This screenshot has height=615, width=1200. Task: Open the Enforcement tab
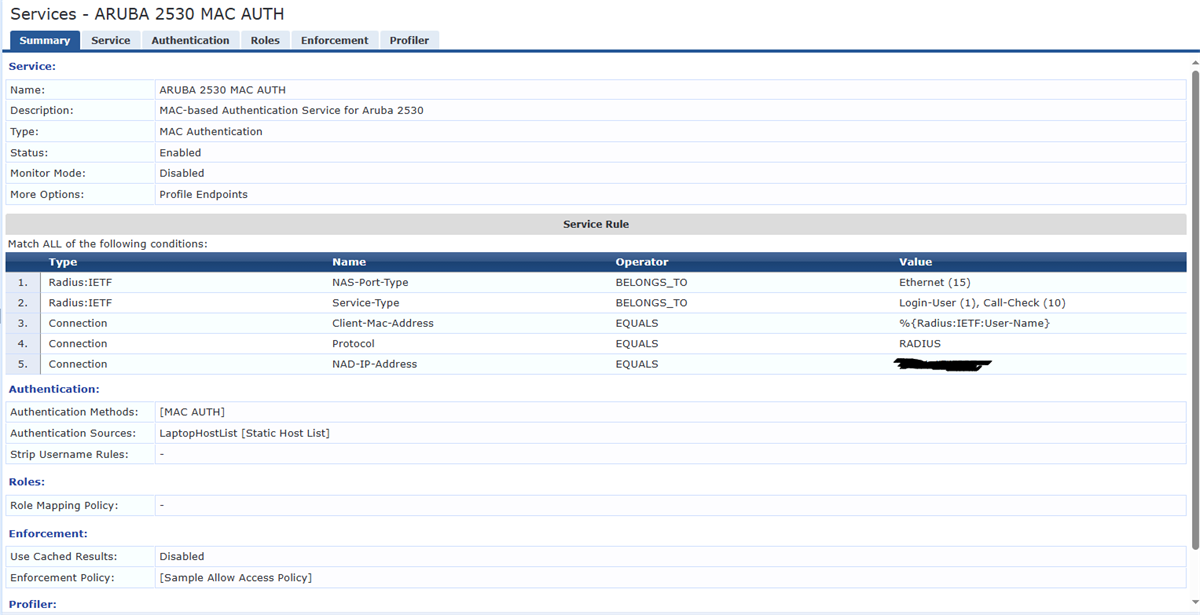pyautogui.click(x=334, y=40)
